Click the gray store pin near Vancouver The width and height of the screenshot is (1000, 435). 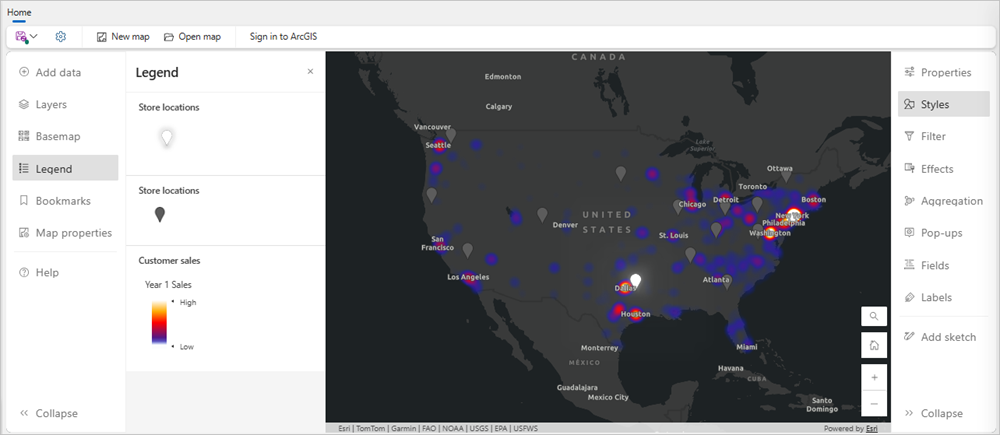[x=451, y=135]
